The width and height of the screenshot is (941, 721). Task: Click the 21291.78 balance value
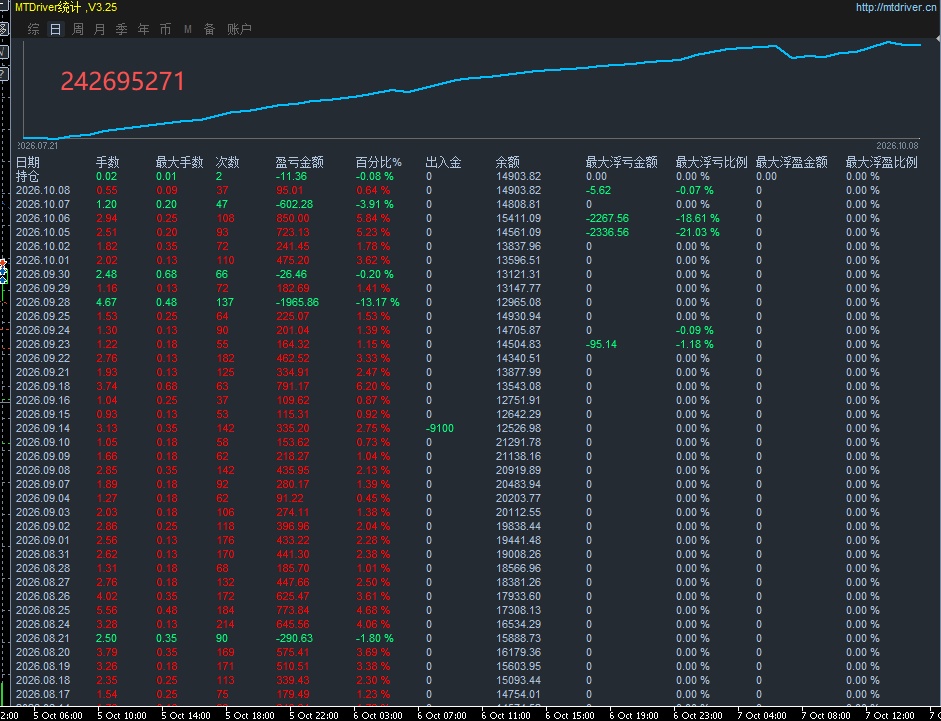pyautogui.click(x=519, y=442)
